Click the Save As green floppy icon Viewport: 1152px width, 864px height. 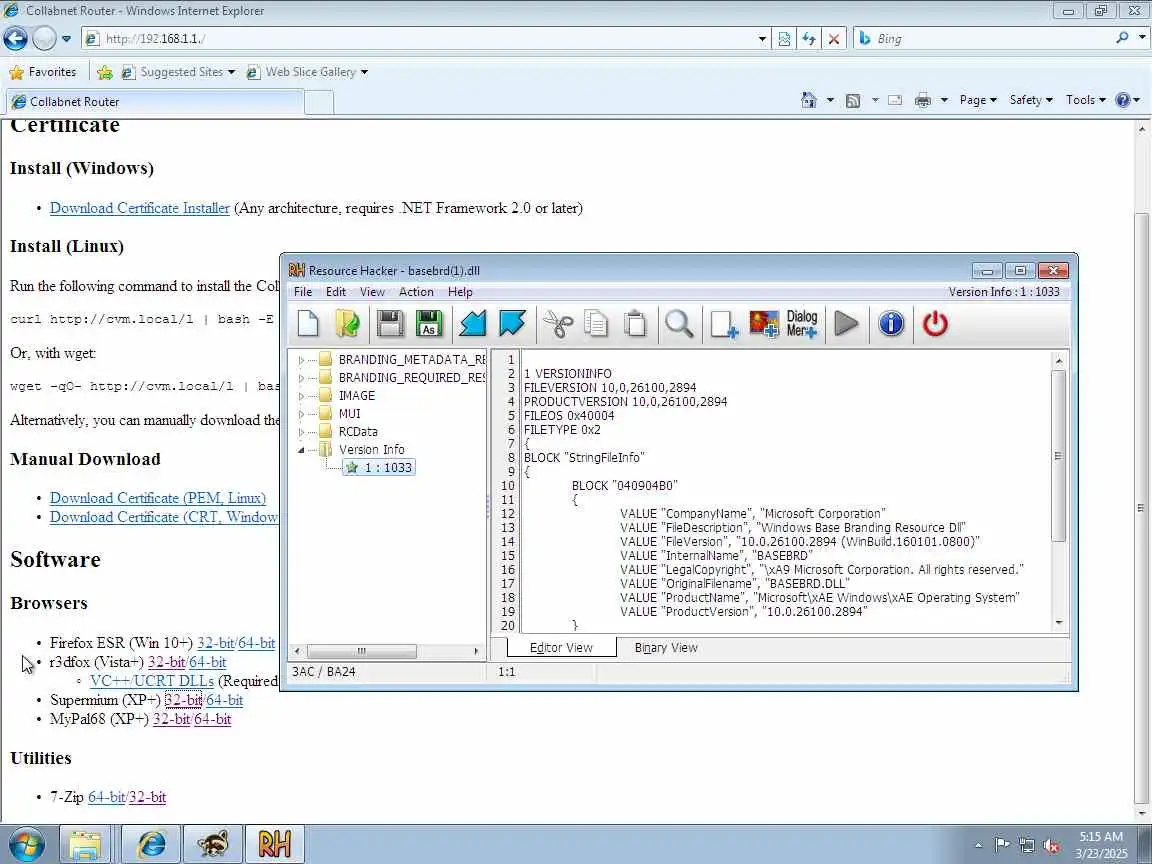click(x=429, y=323)
